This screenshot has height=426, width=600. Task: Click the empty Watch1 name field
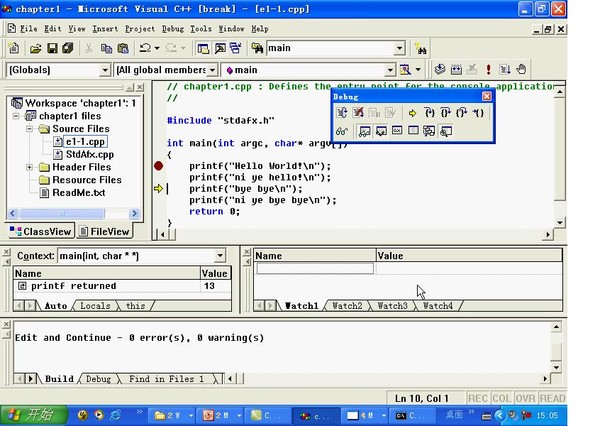point(315,268)
